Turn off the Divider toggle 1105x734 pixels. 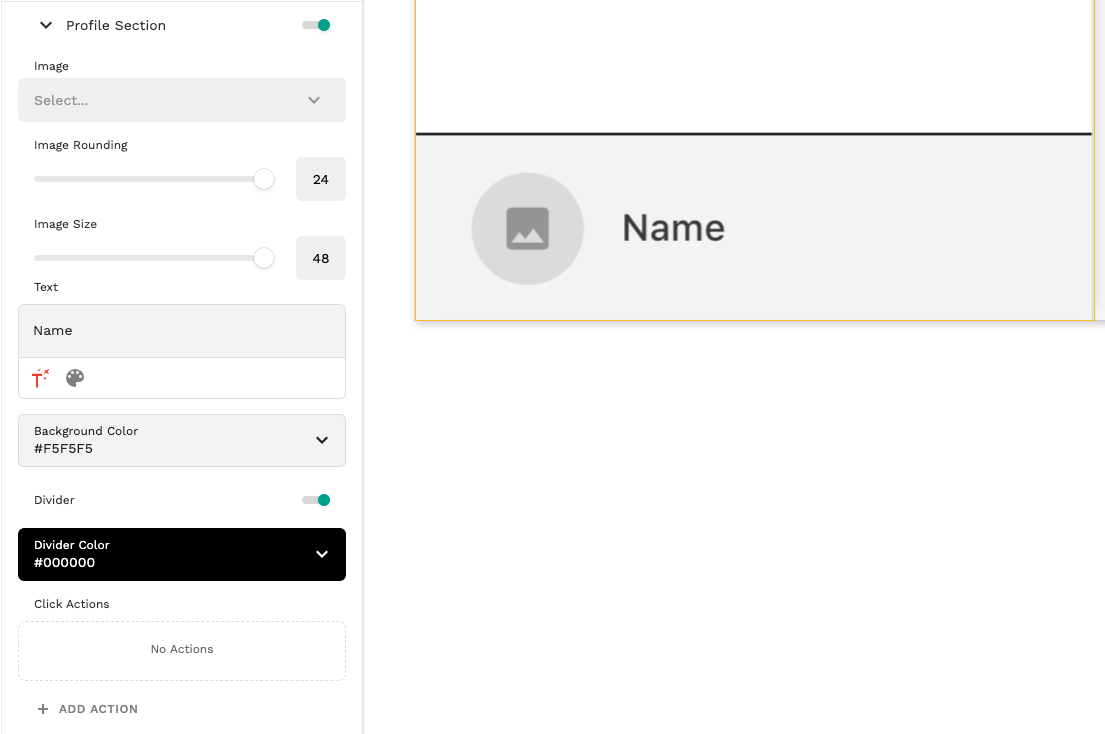click(315, 499)
